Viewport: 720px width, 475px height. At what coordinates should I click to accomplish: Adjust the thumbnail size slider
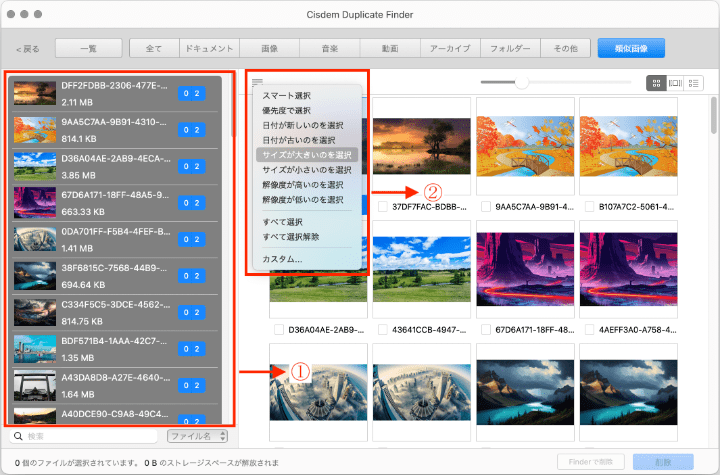(521, 83)
